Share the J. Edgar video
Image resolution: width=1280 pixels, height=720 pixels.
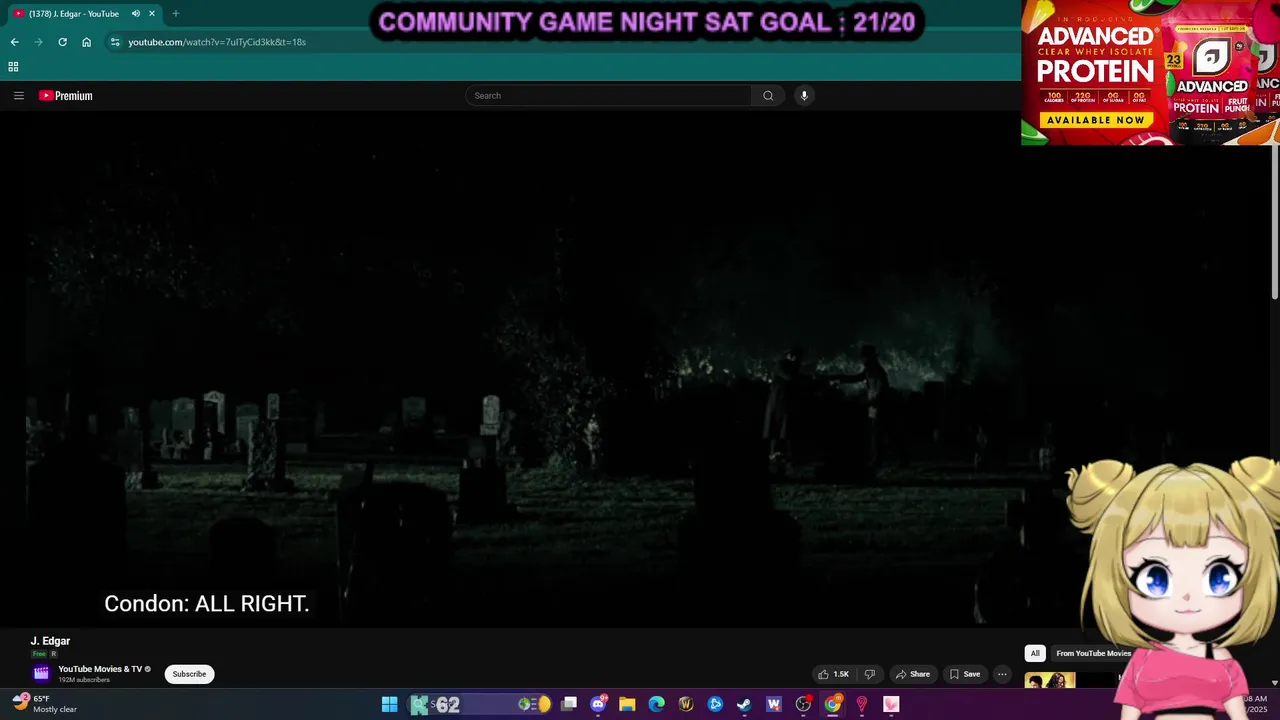tap(912, 674)
